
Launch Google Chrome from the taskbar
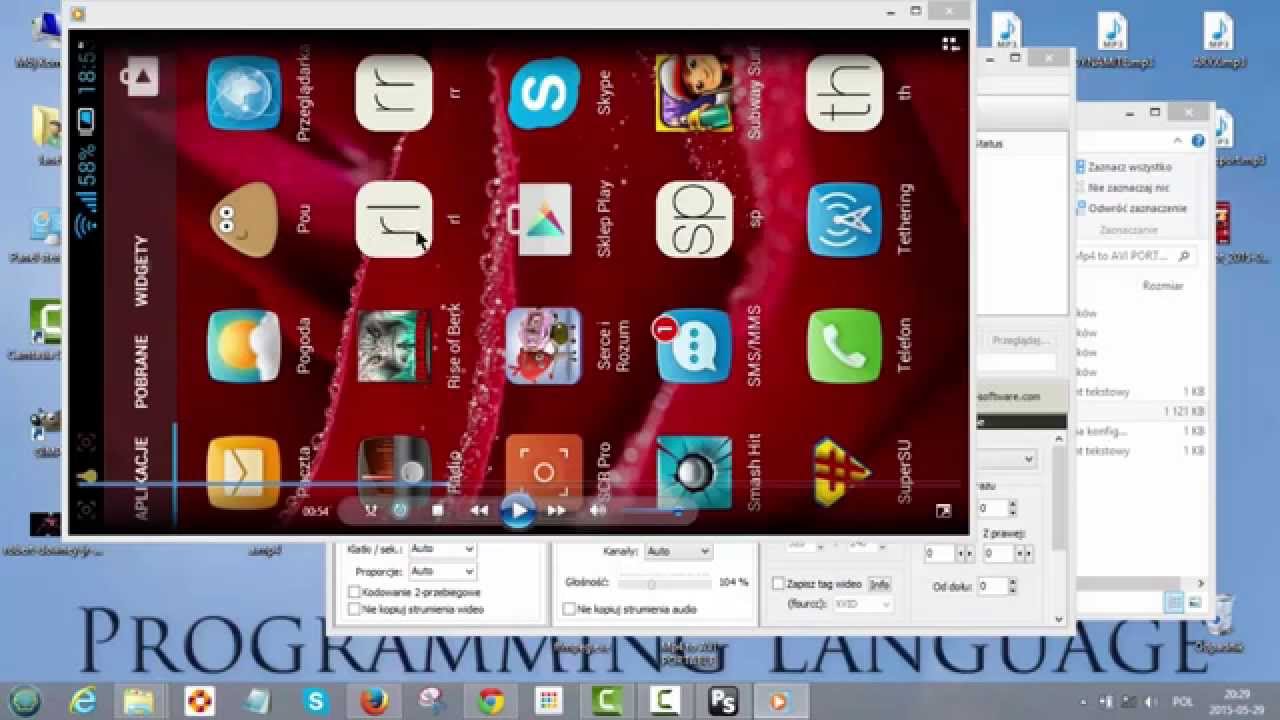[491, 701]
